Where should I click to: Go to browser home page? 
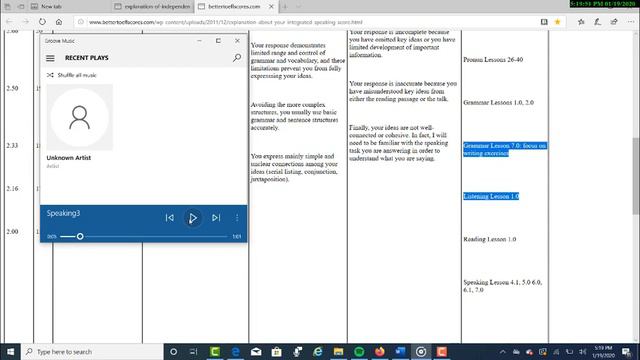click(x=59, y=22)
